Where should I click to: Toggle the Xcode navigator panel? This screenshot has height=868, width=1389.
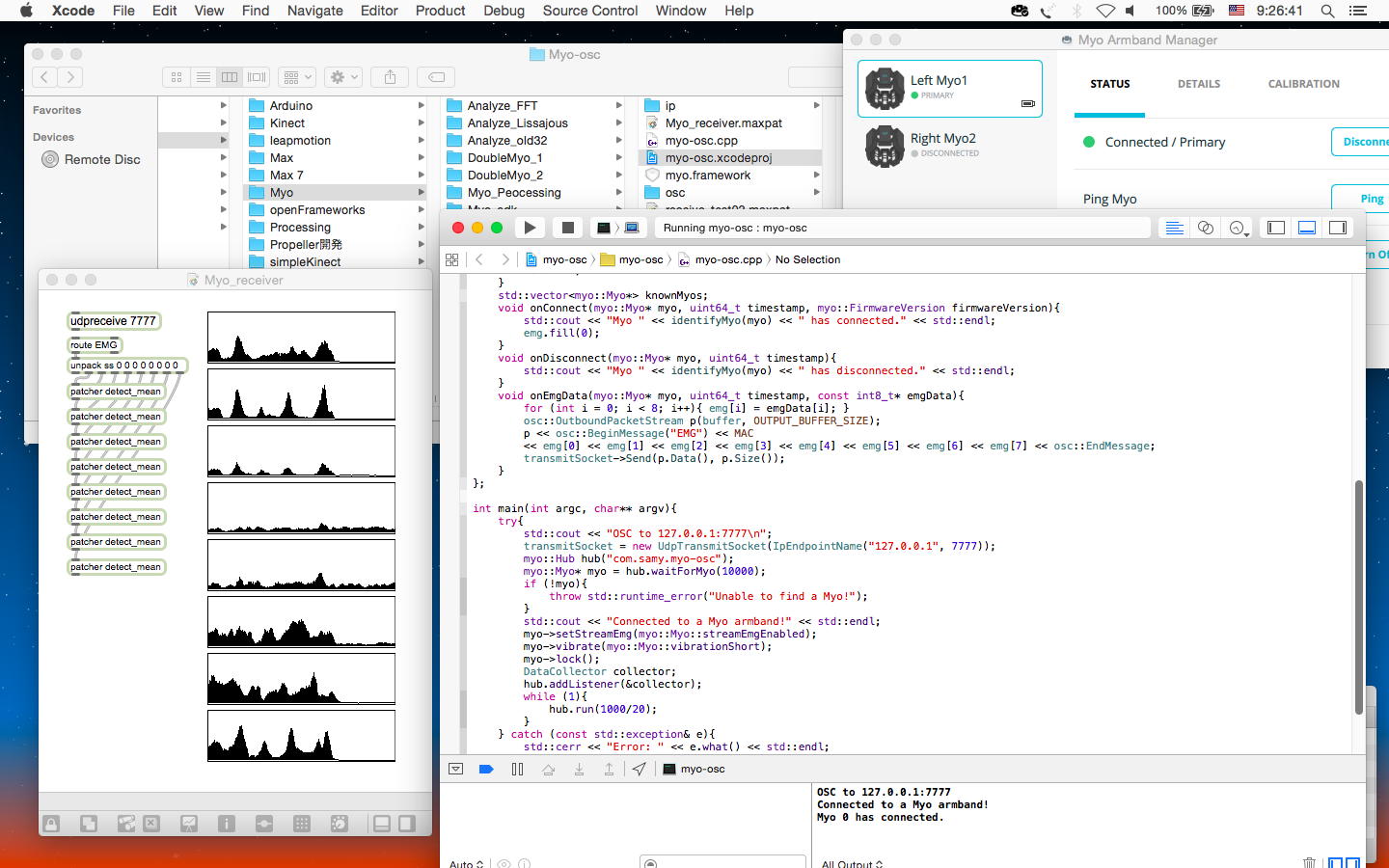point(1275,228)
